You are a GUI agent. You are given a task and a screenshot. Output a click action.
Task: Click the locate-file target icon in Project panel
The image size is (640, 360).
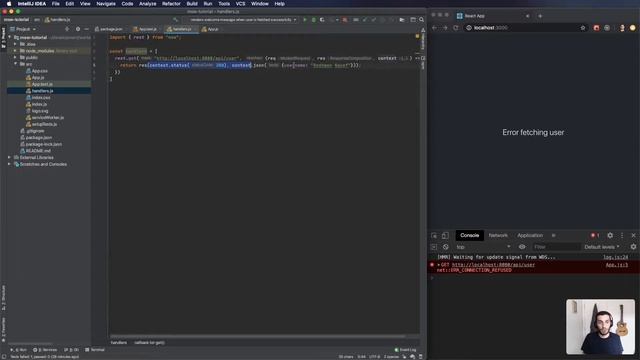click(67, 29)
